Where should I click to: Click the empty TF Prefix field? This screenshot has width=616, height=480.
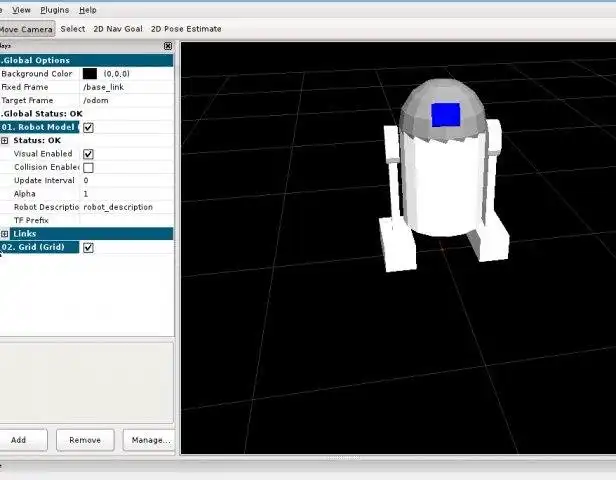[x=127, y=221]
